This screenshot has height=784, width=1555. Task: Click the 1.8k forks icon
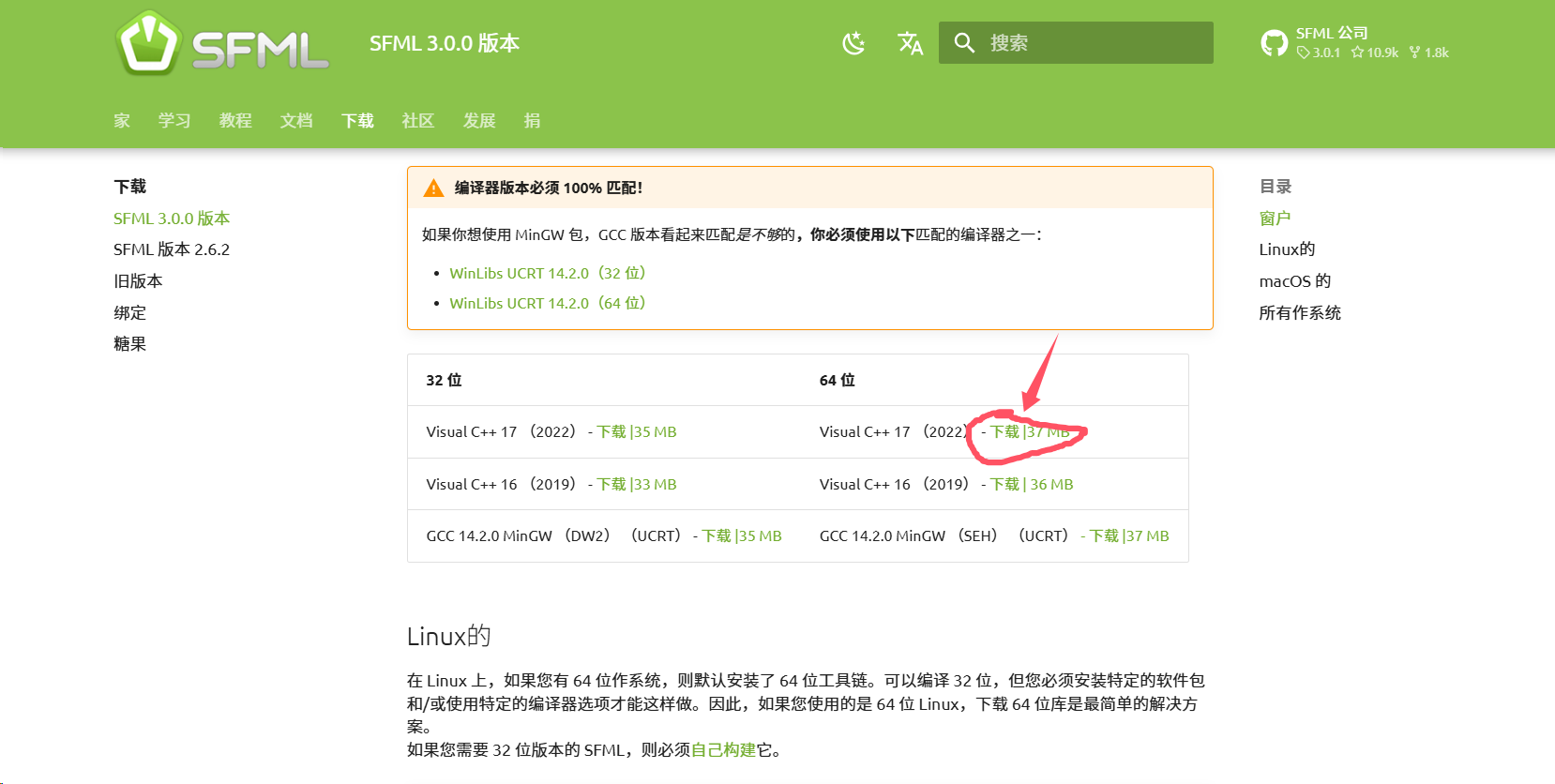[x=1414, y=53]
